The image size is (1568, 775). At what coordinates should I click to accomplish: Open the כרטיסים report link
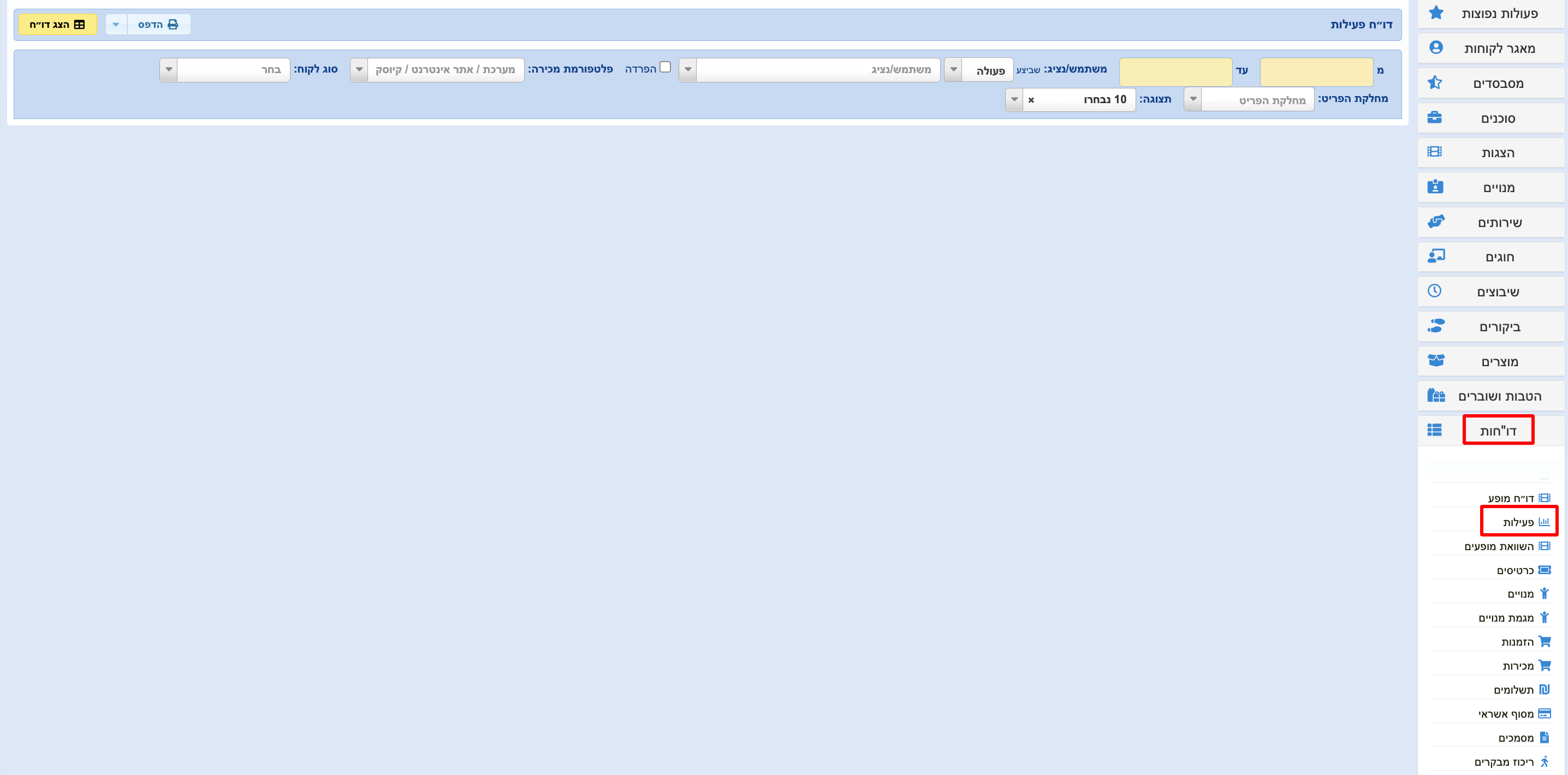(1516, 570)
